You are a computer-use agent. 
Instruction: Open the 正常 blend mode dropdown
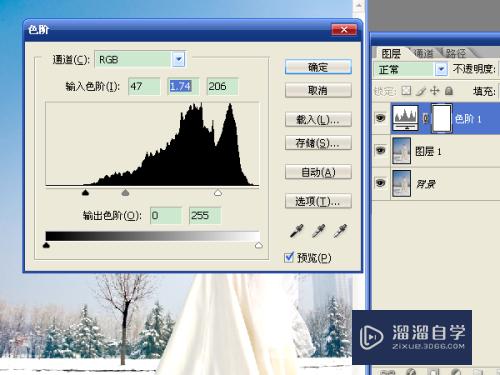(441, 69)
